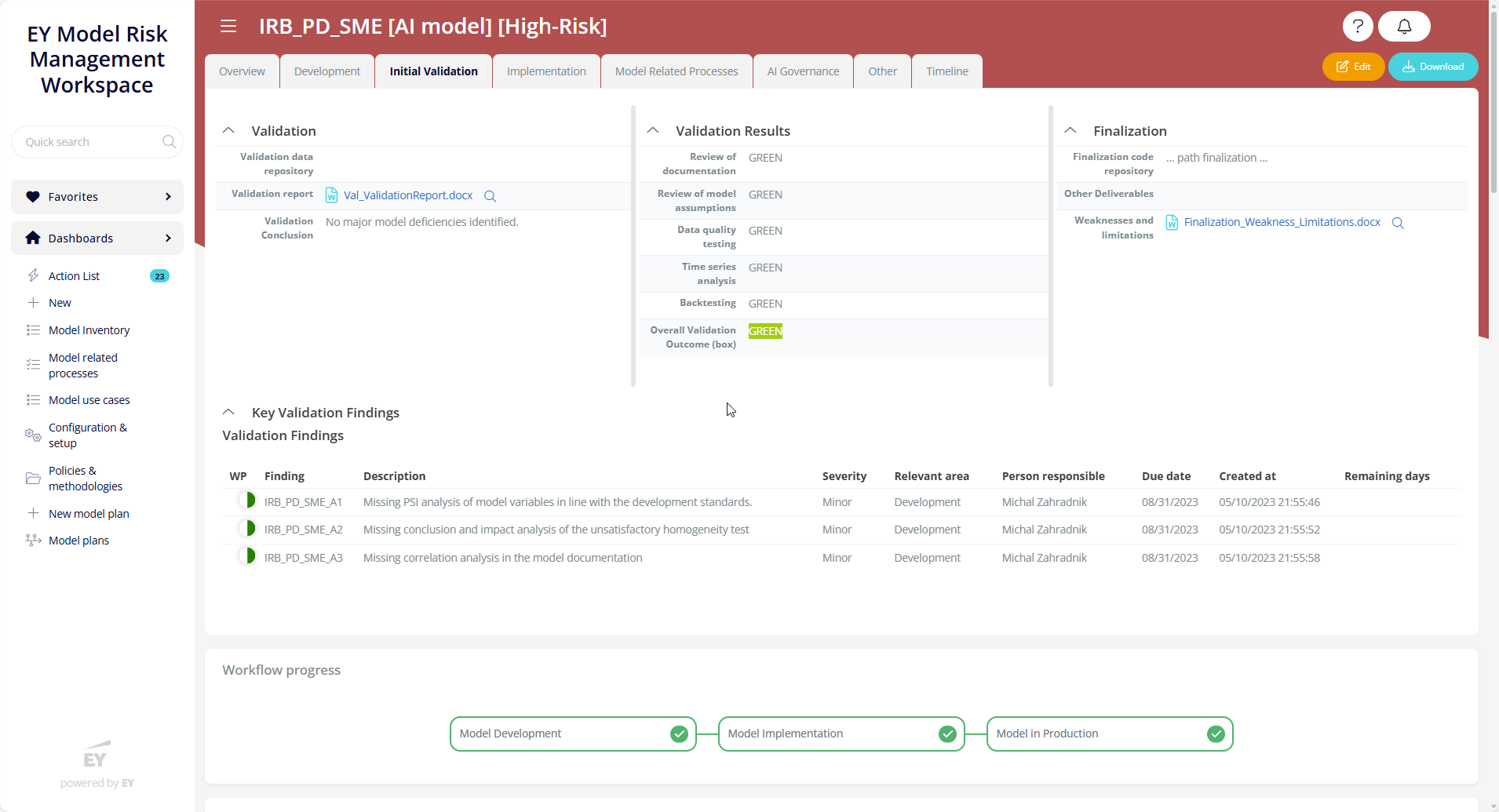
Task: Click the plus icon beside New
Action: click(x=33, y=303)
